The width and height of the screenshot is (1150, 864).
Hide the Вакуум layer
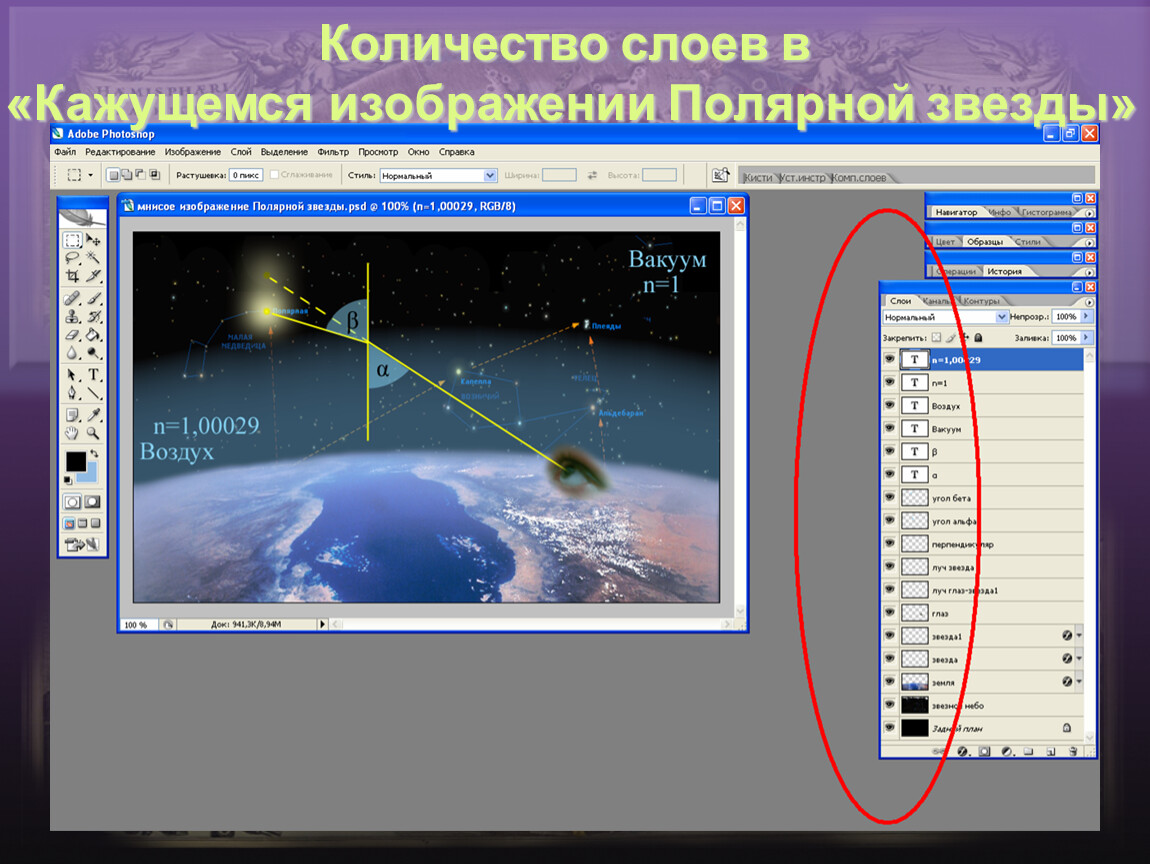(890, 428)
